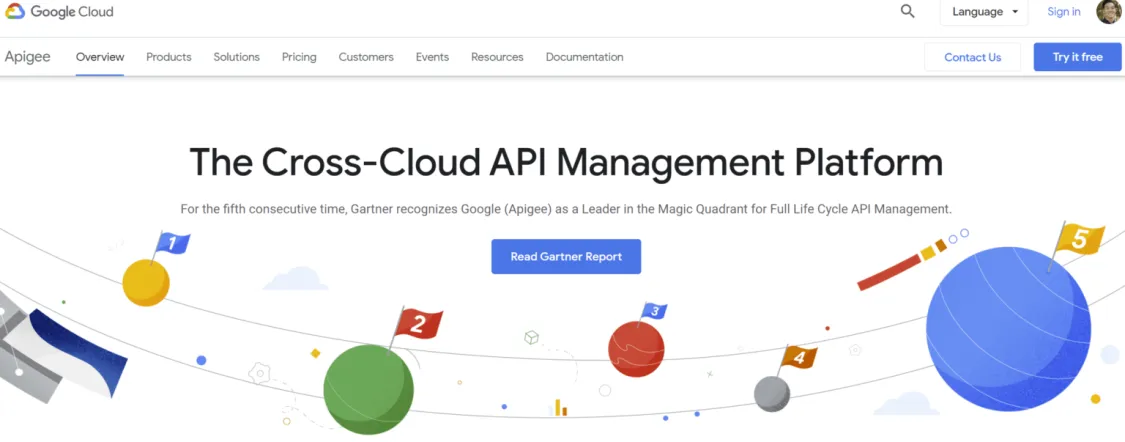
Task: Click the Google Cloud logo
Action: [x=60, y=12]
